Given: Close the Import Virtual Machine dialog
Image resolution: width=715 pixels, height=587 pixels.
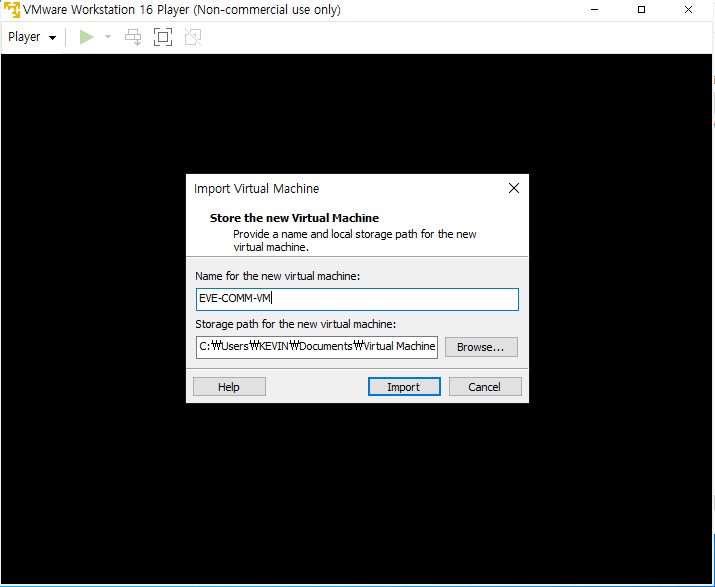Looking at the screenshot, I should click(x=514, y=188).
